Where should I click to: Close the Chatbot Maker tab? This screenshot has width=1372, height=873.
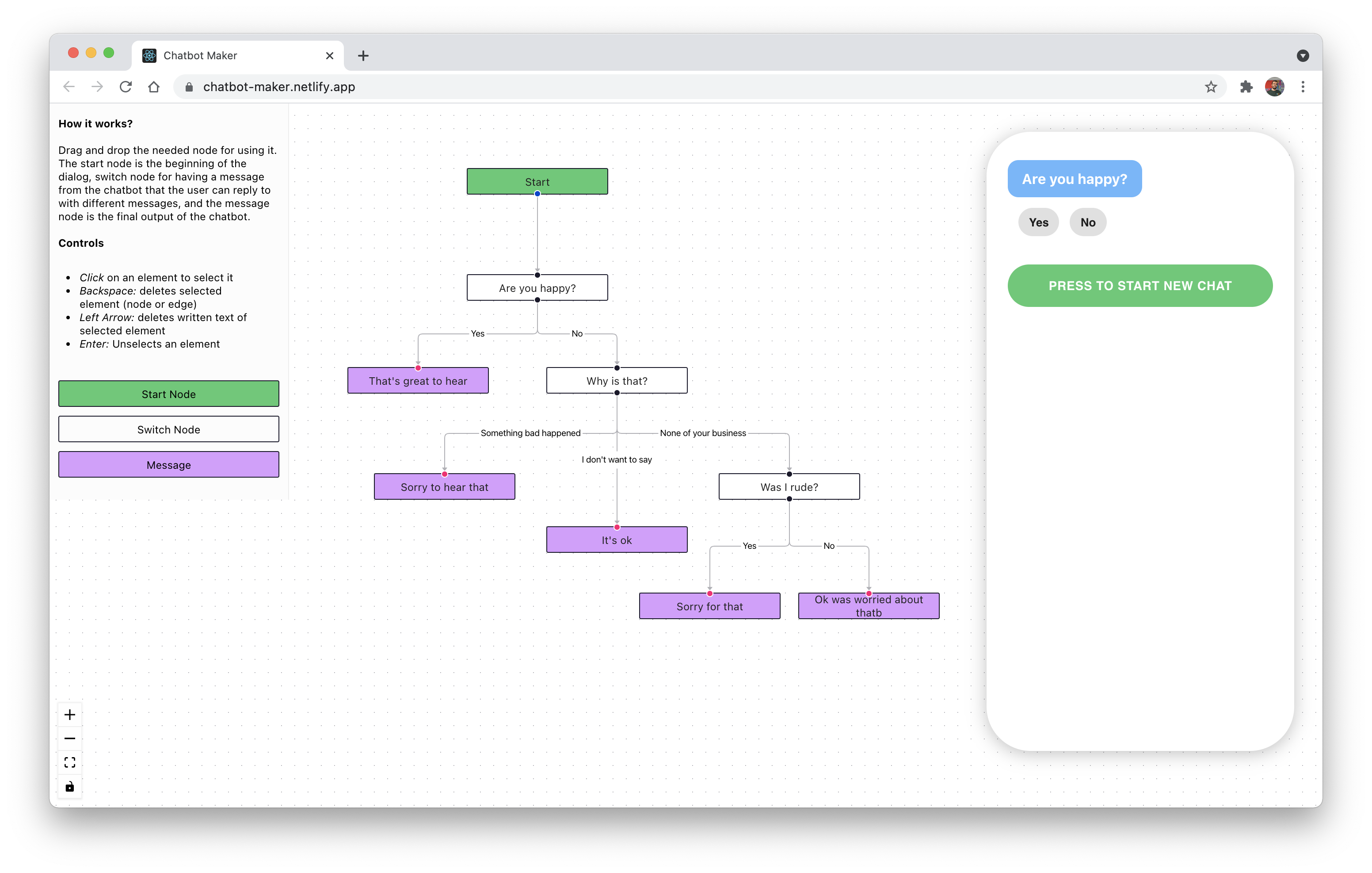coord(329,55)
